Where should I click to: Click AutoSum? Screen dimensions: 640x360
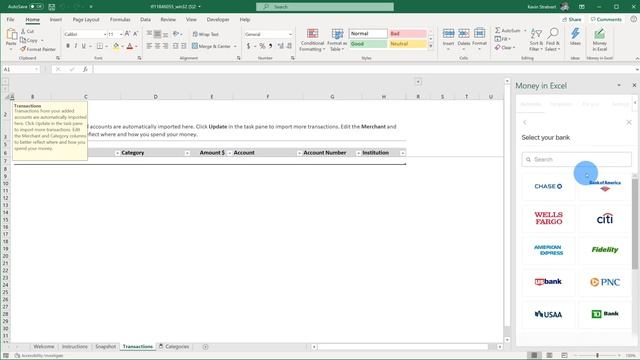point(508,31)
